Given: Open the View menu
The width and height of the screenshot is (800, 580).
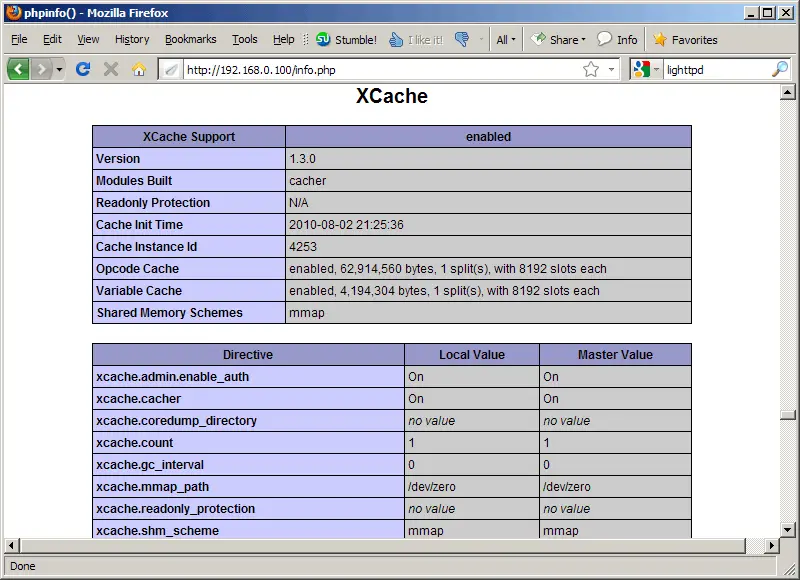Looking at the screenshot, I should tap(88, 39).
